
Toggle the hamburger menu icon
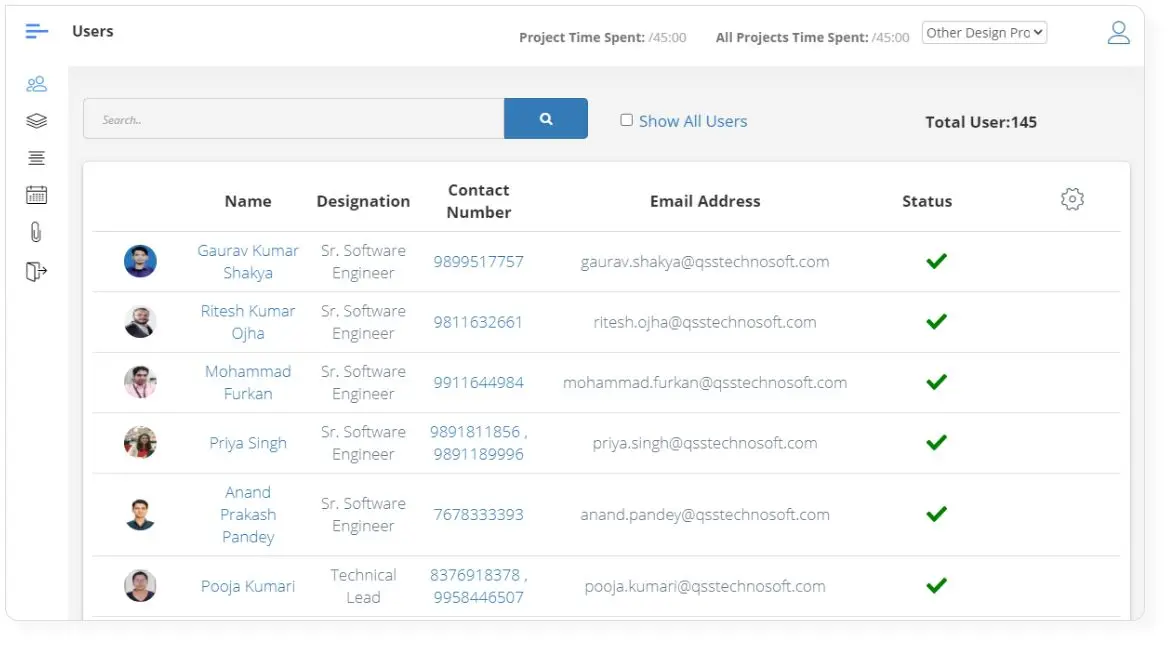point(36,31)
